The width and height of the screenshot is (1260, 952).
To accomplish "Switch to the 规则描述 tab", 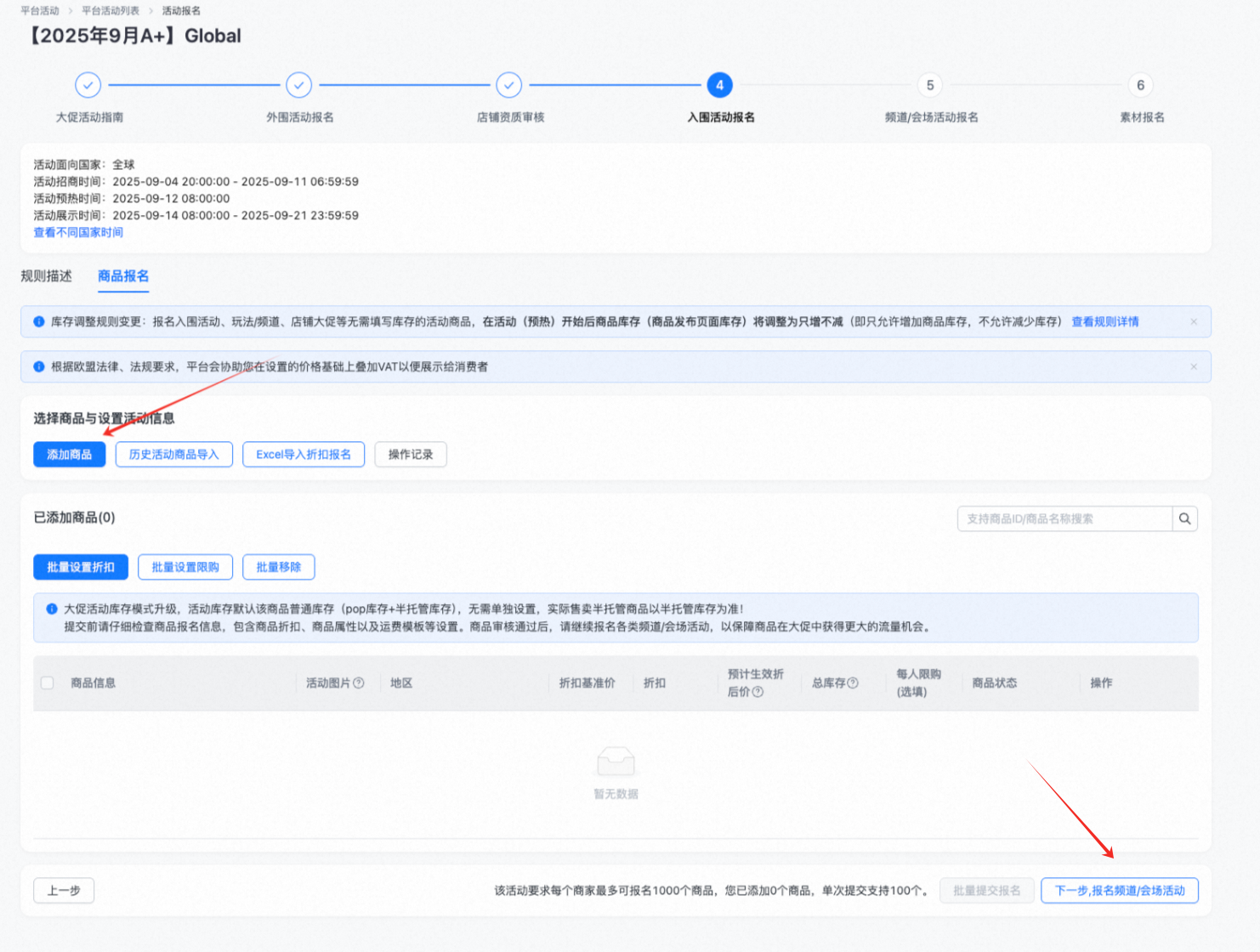I will tap(47, 276).
